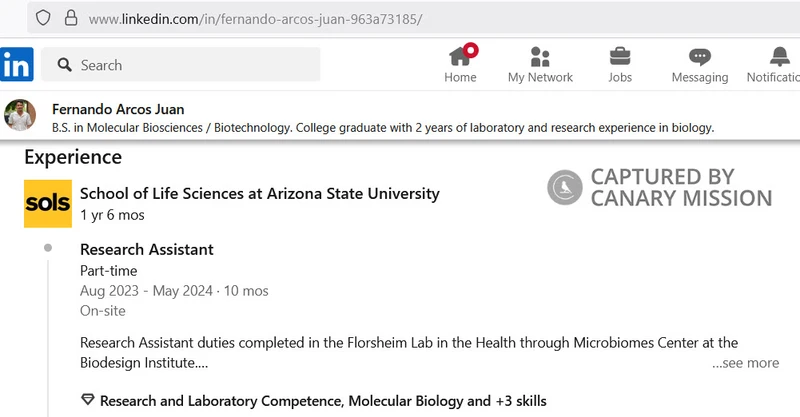Open Home from the navigation bar
800x417 pixels.
tap(460, 64)
